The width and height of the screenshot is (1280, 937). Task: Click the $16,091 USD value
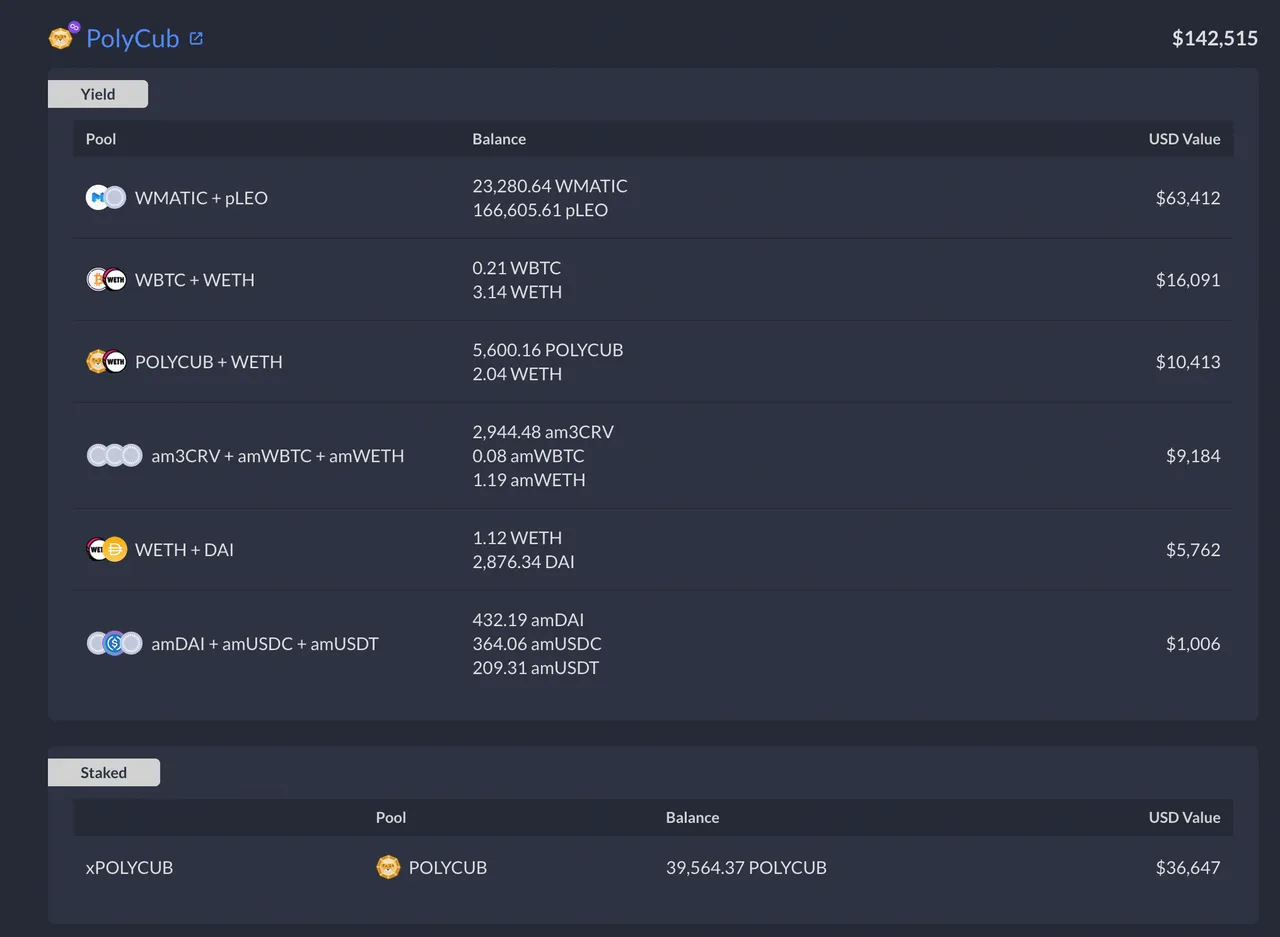coord(1188,280)
